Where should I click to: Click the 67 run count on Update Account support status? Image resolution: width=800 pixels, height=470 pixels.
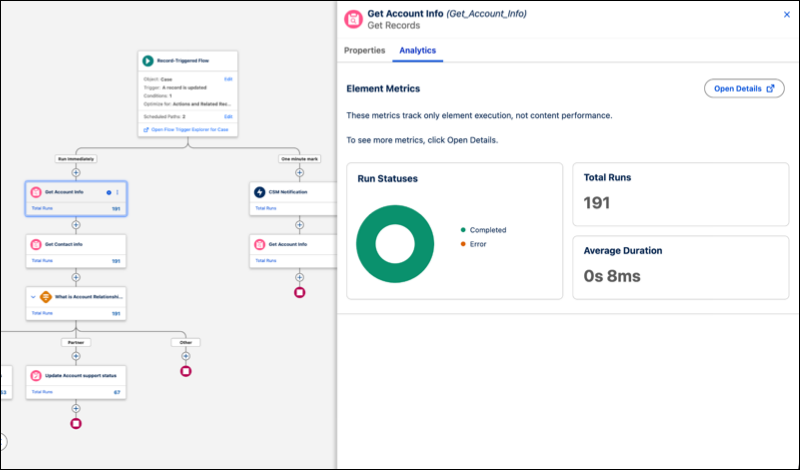(x=117, y=392)
